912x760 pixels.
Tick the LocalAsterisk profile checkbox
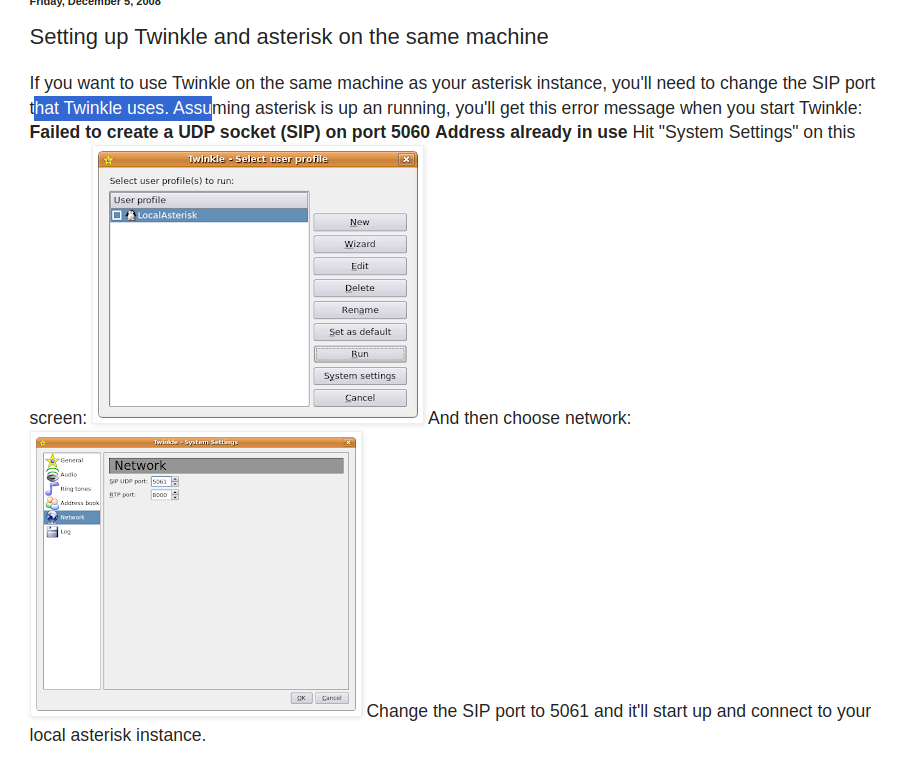tap(117, 215)
